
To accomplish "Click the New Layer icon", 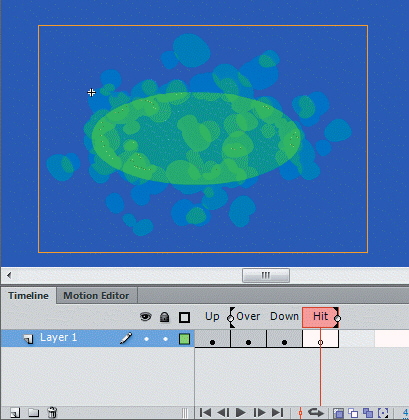I will click(15, 413).
